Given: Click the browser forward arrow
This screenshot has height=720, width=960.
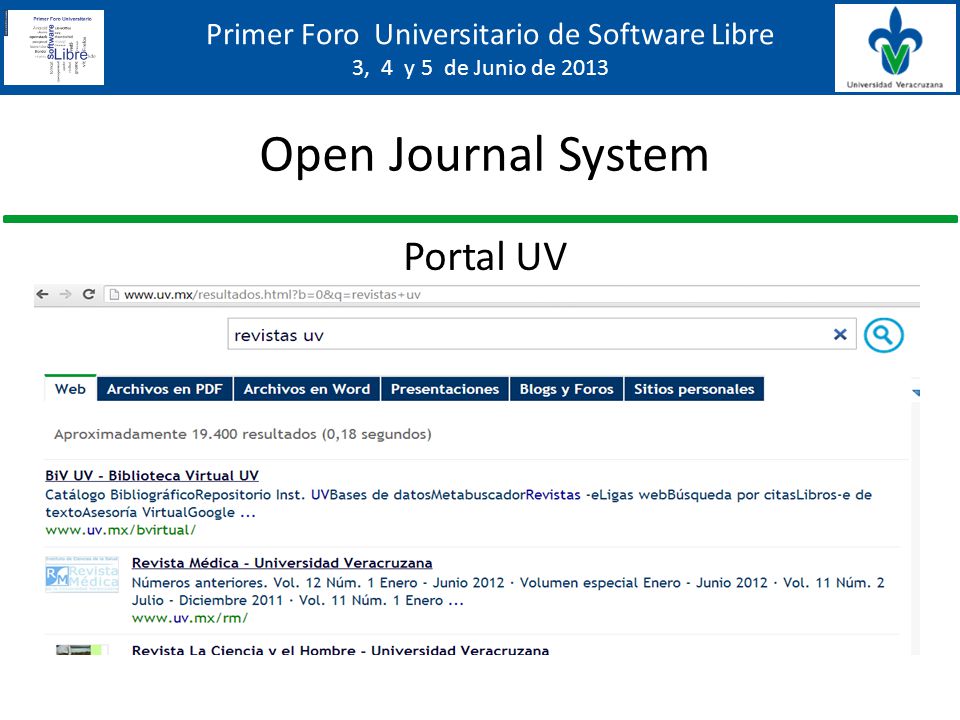Looking at the screenshot, I should tap(66, 294).
